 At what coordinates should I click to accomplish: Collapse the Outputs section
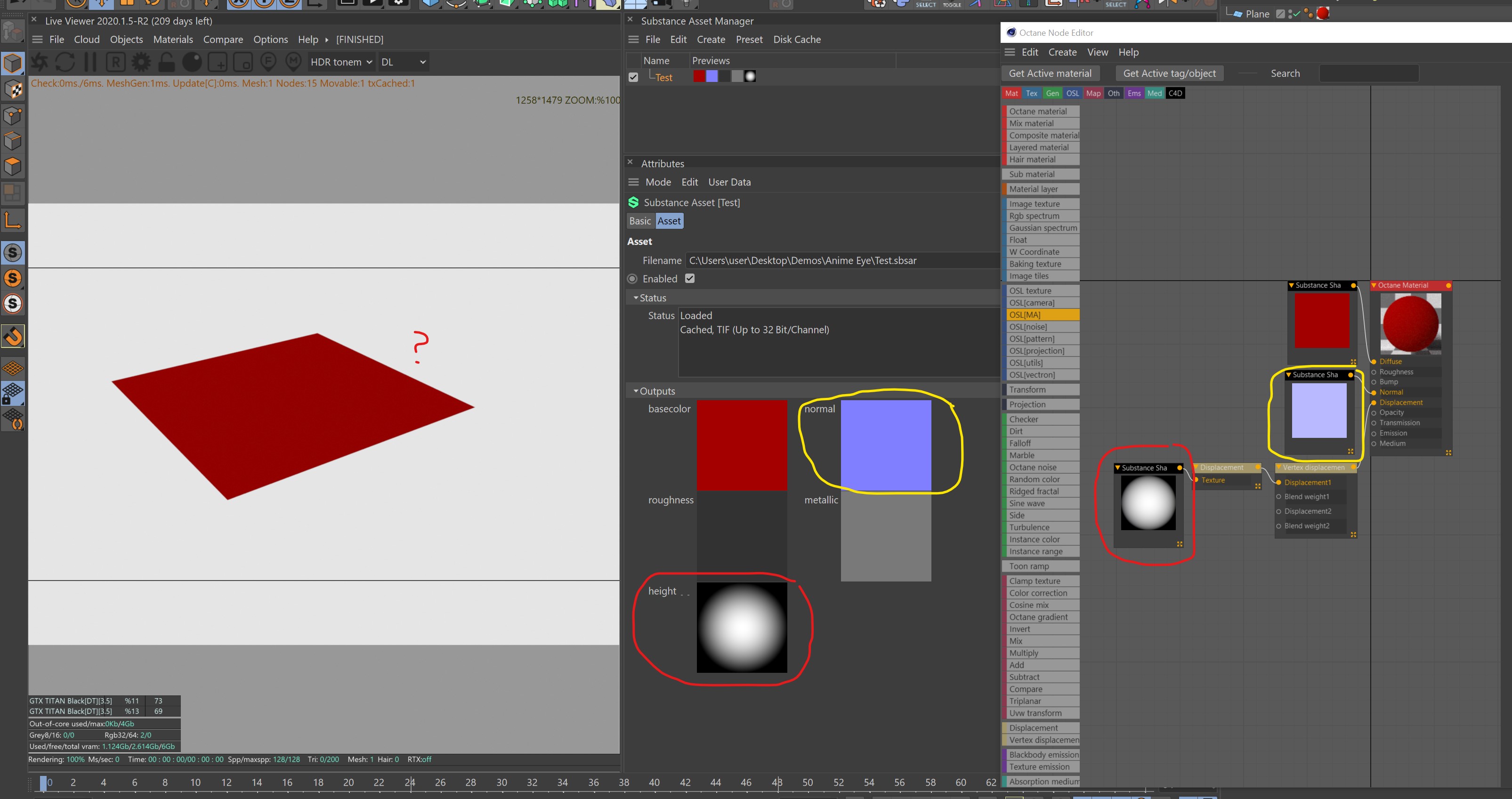tap(636, 391)
